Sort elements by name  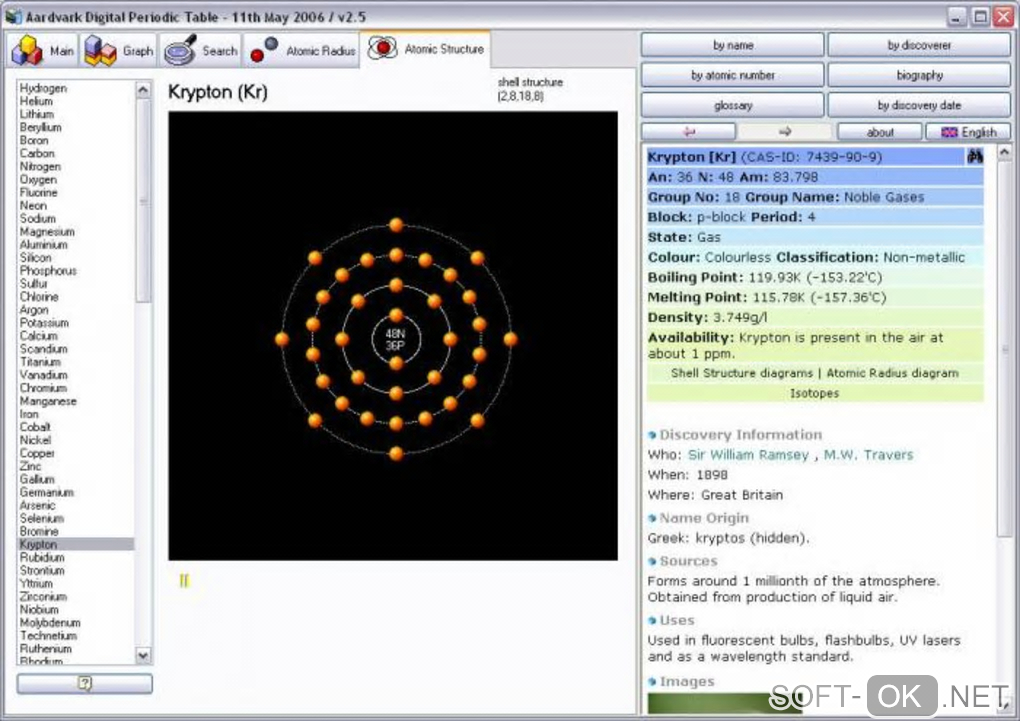[732, 45]
